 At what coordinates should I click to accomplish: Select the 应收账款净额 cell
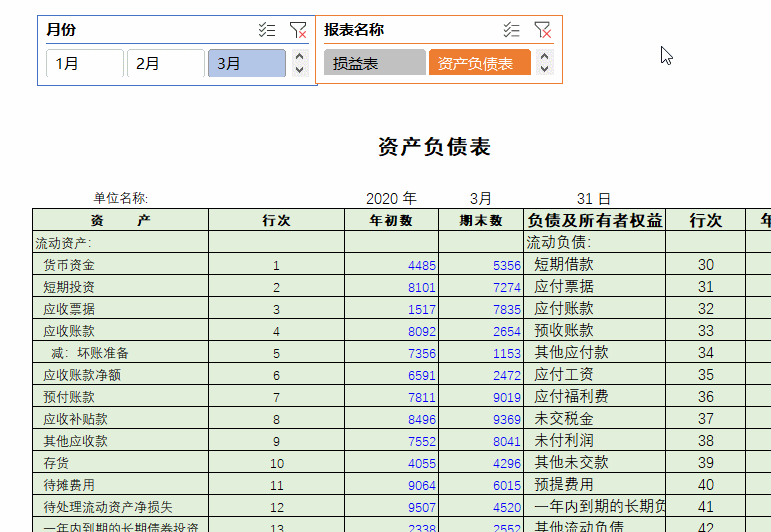(x=120, y=375)
